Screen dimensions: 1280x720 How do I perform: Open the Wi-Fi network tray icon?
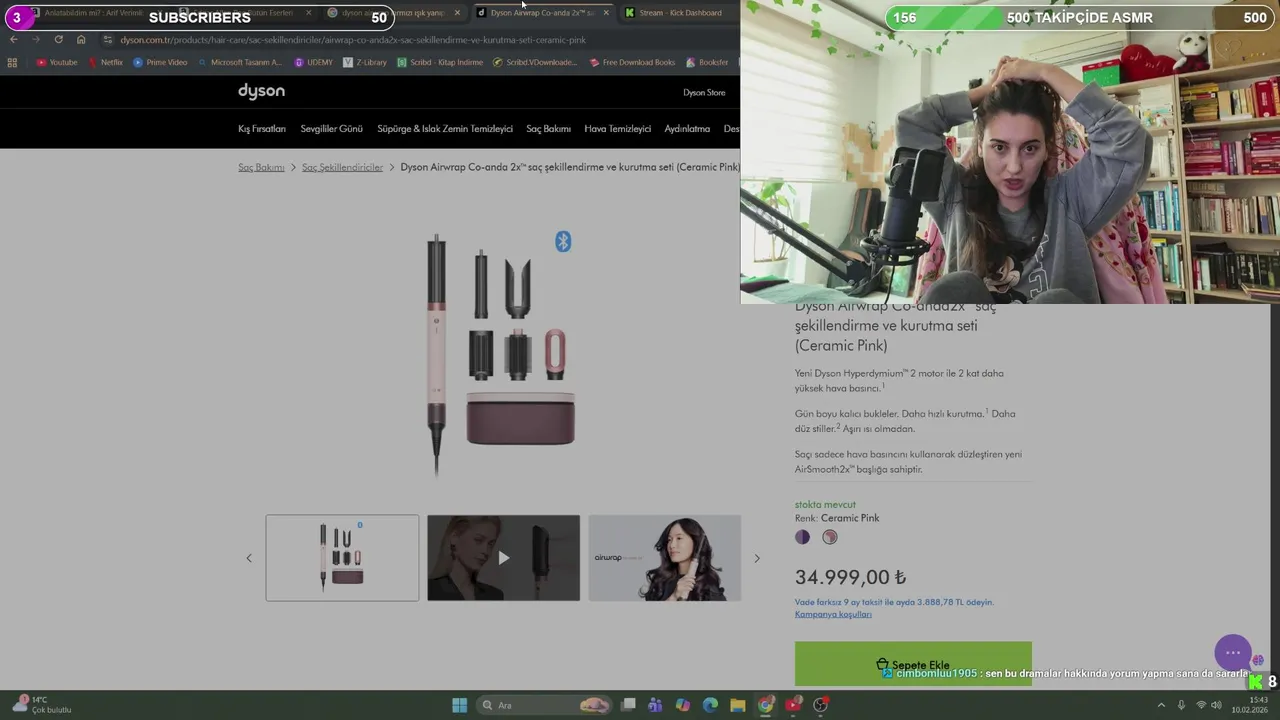(1201, 705)
